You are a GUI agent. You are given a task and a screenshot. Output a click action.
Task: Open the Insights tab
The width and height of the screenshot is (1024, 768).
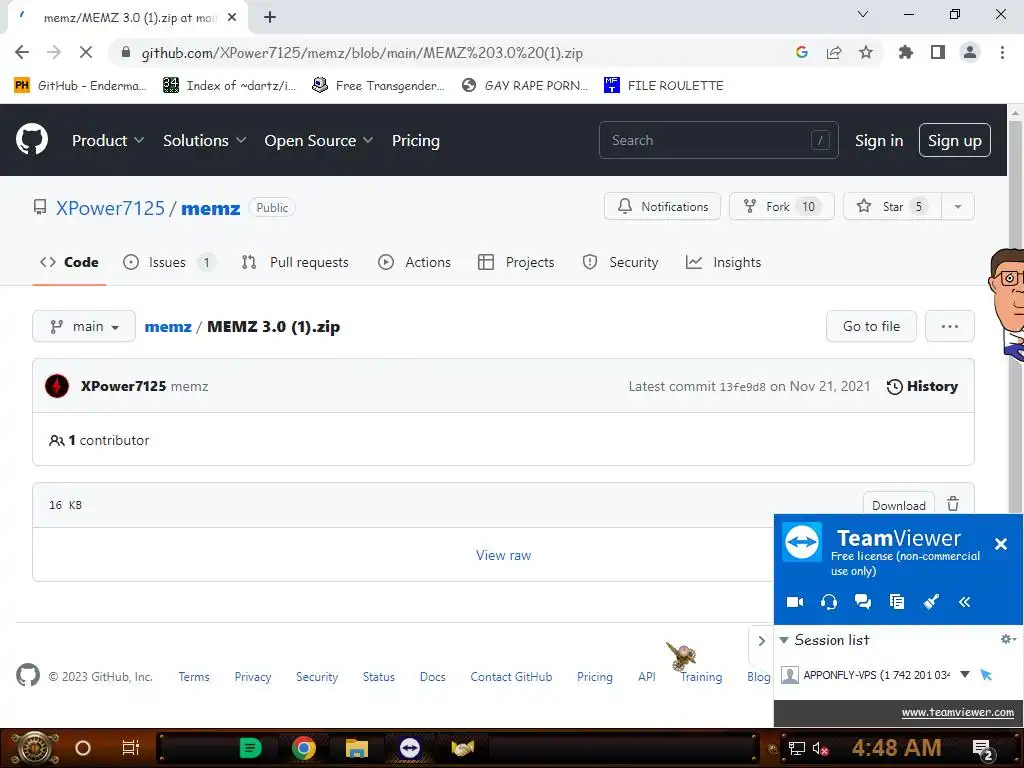click(724, 262)
